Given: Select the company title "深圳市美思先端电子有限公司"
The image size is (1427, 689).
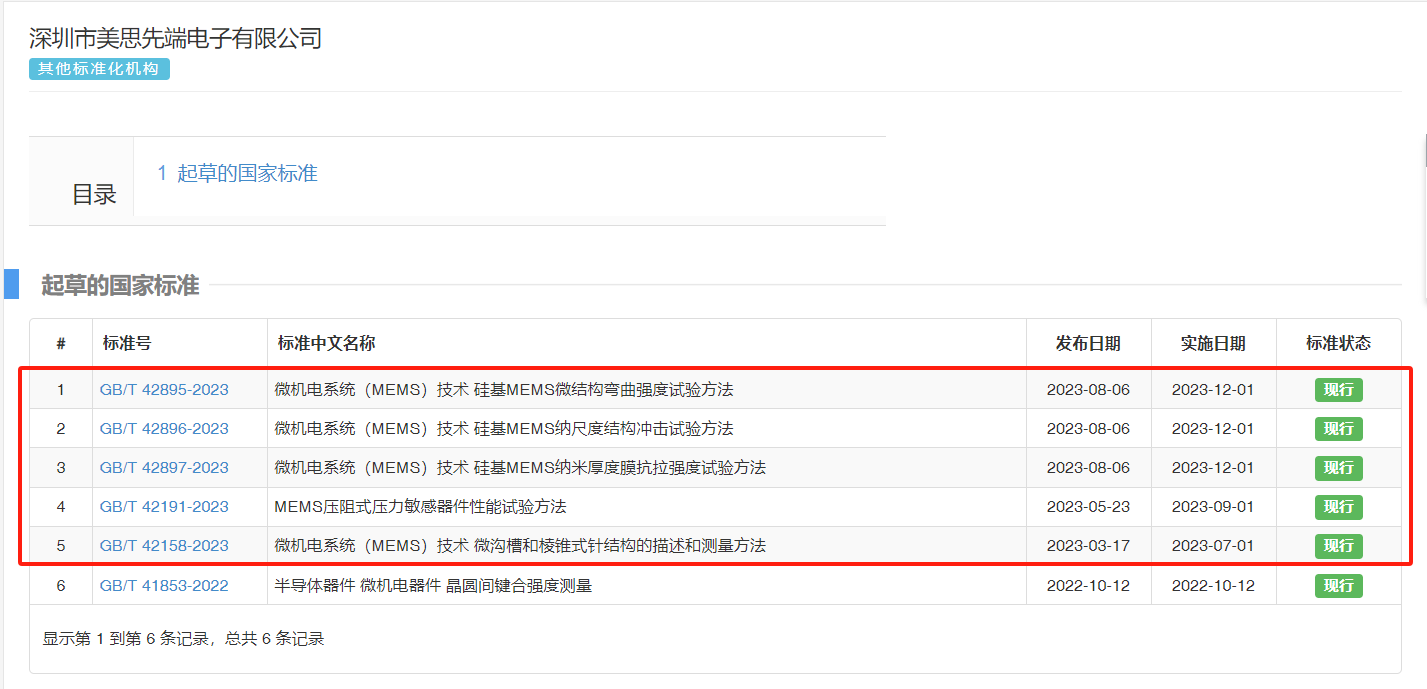Looking at the screenshot, I should click(x=176, y=39).
